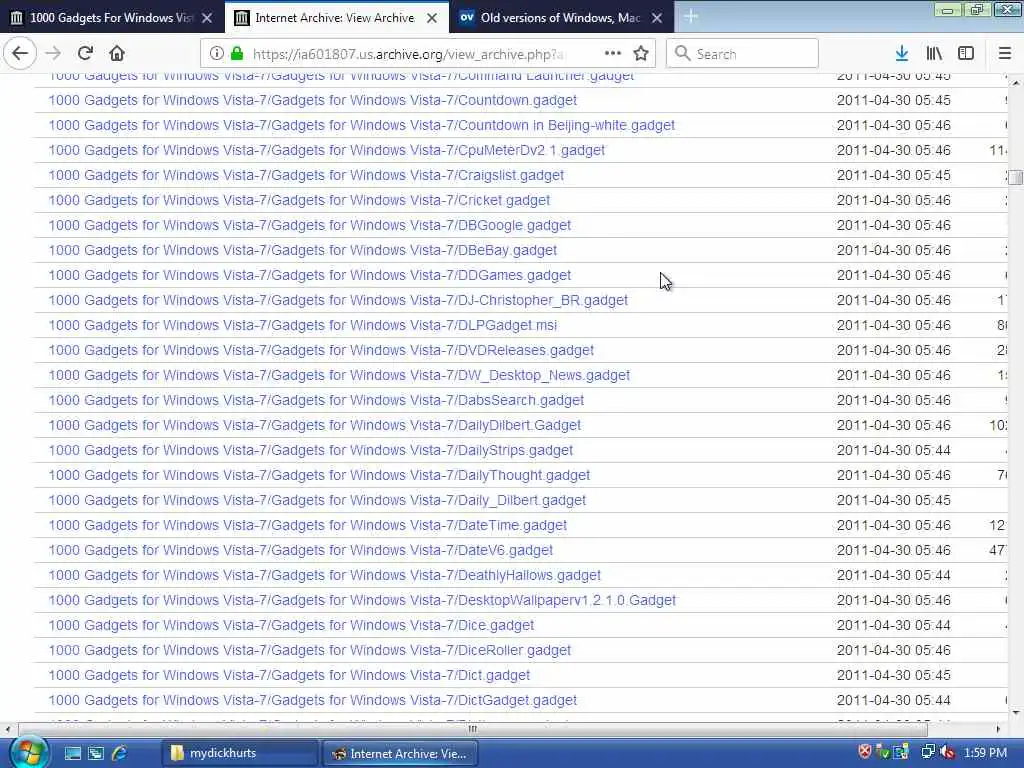Go back with the back arrow
Viewport: 1024px width, 768px height.
click(x=20, y=54)
